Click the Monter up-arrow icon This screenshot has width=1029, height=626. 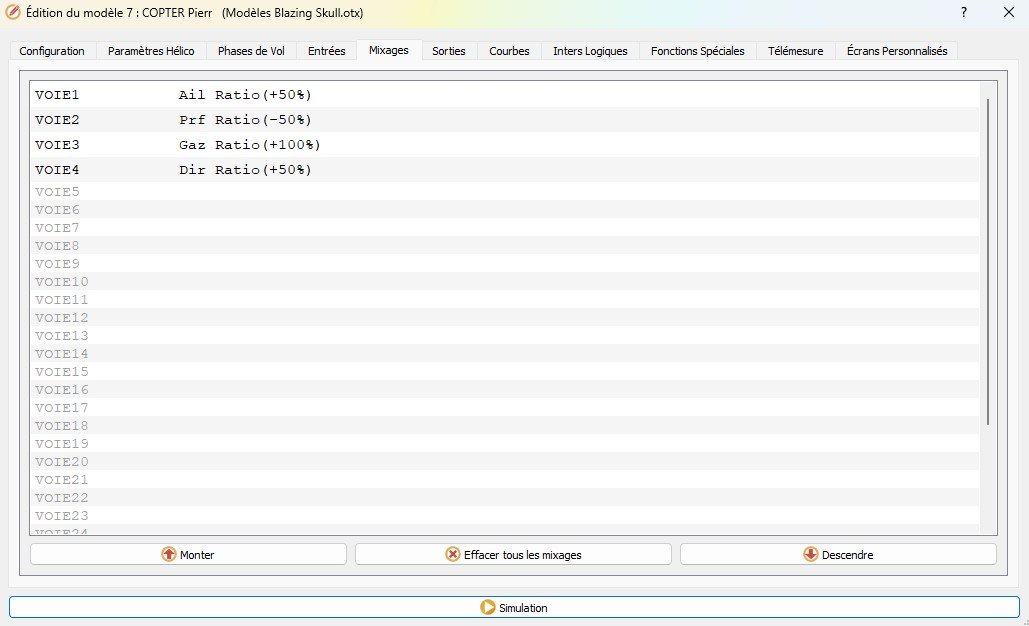(x=168, y=554)
